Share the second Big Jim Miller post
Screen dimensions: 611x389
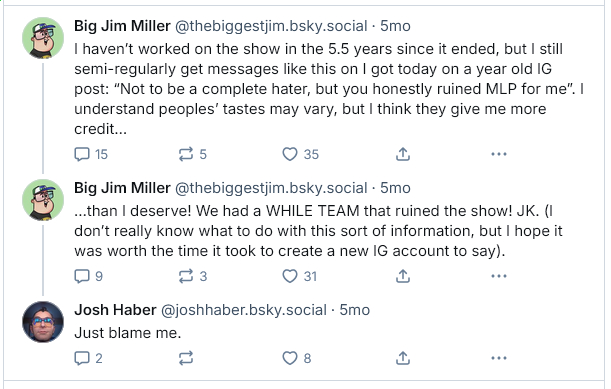tap(403, 276)
